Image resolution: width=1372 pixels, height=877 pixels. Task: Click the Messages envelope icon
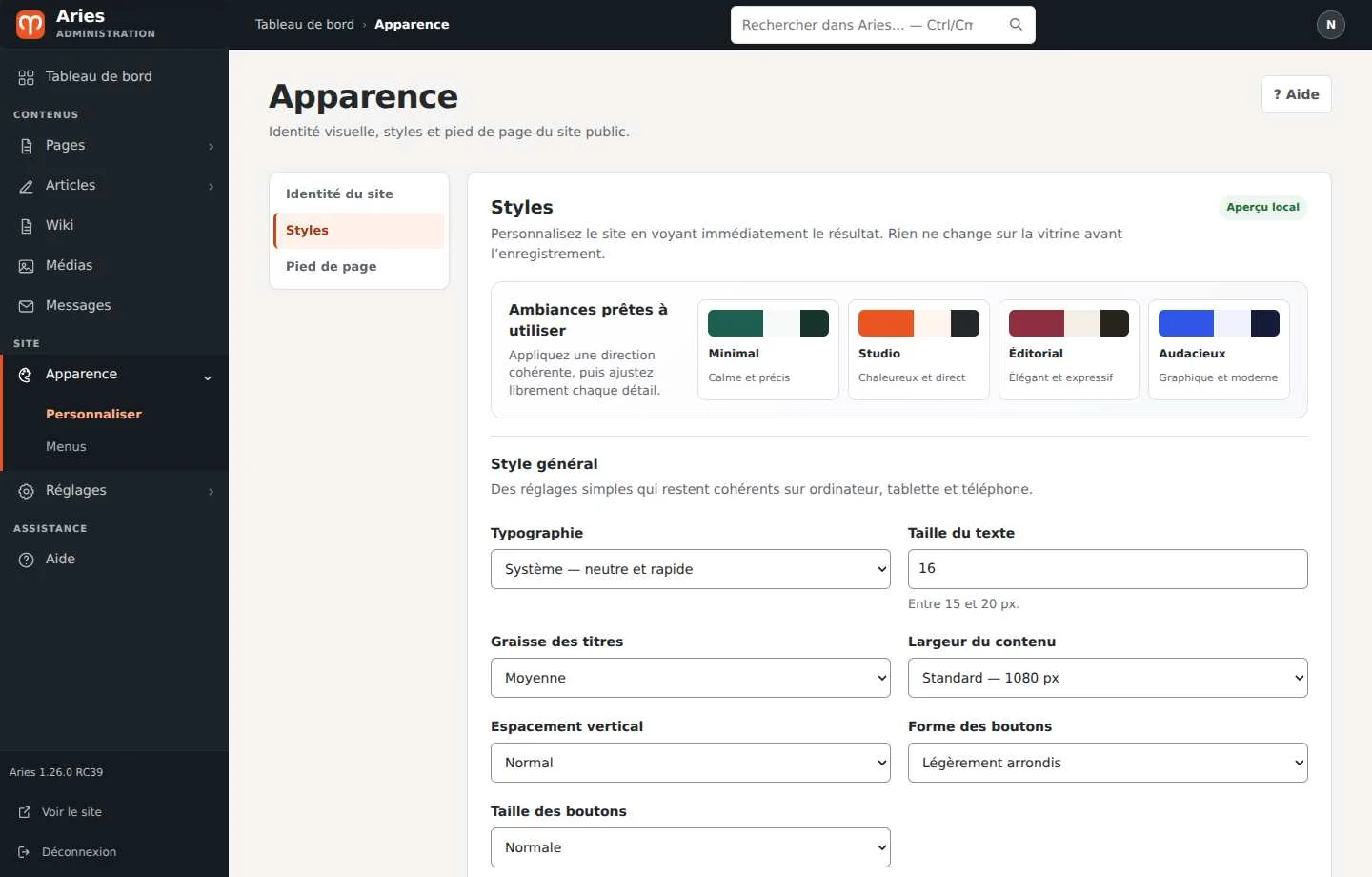click(26, 306)
